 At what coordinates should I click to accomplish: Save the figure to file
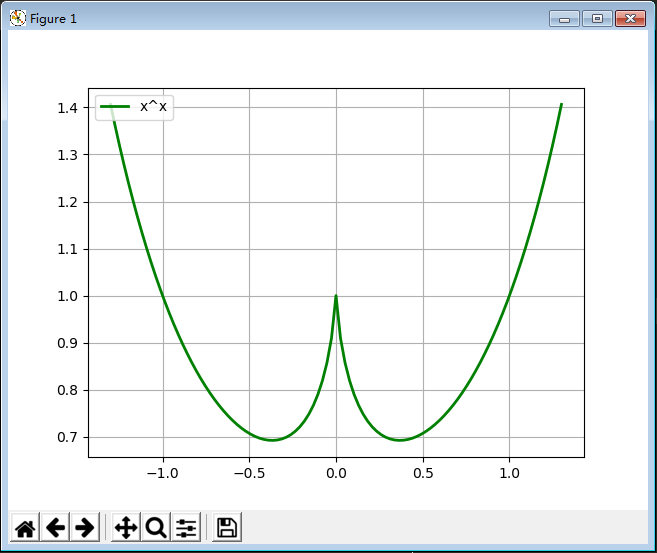(x=227, y=527)
